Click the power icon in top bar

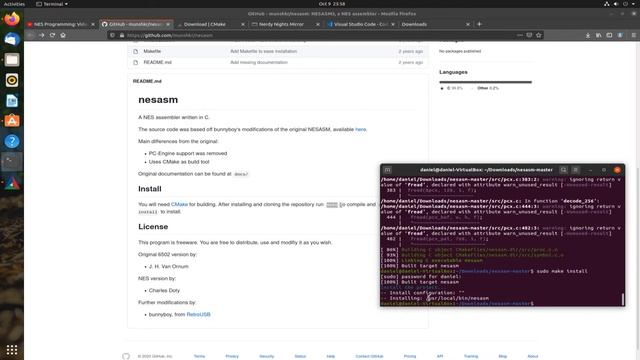(625, 4)
